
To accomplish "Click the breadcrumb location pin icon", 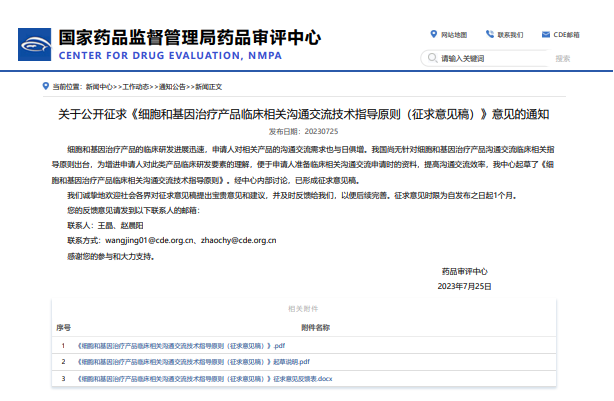I will pyautogui.click(x=45, y=87).
